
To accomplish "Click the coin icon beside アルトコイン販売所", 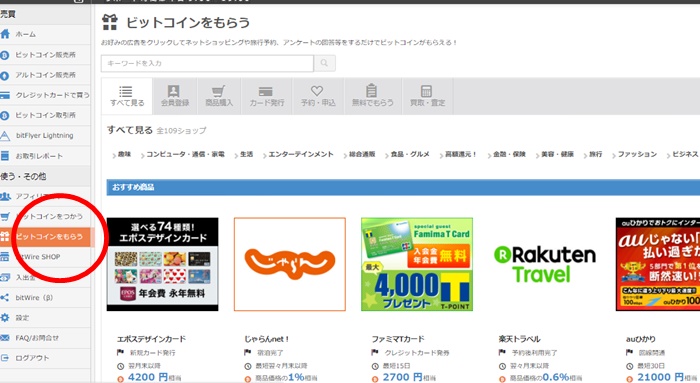I will [x=5, y=75].
